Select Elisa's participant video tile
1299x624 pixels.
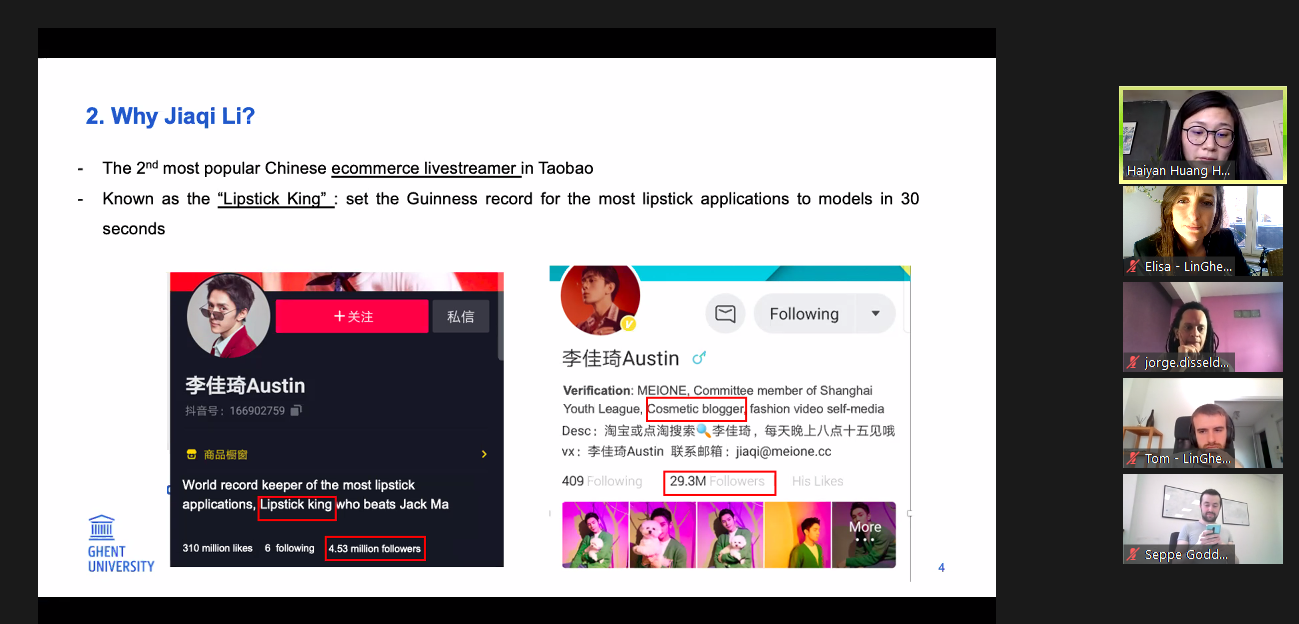[x=1203, y=231]
